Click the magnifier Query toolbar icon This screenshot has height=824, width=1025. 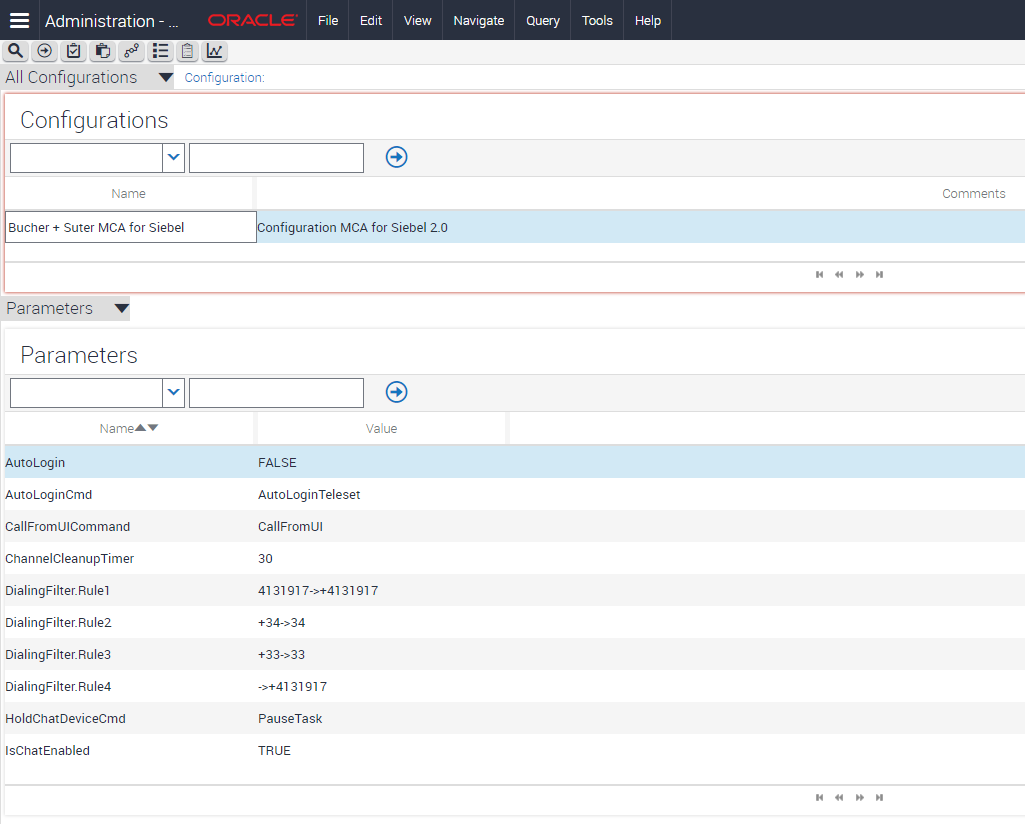pos(16,51)
